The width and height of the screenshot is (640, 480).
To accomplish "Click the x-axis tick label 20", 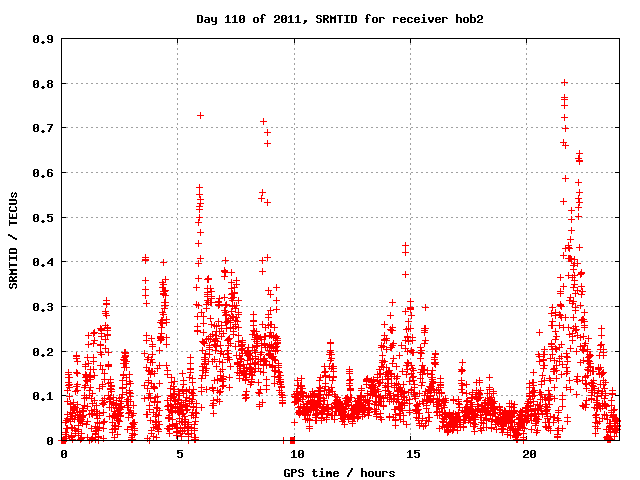I will coord(528,454).
